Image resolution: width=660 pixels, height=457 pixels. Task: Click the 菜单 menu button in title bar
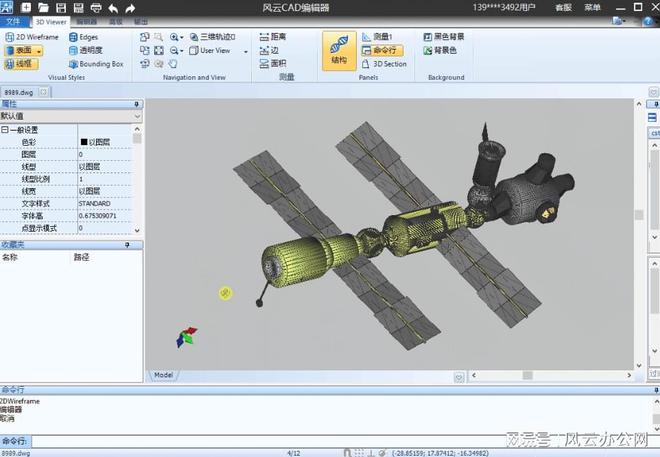(593, 7)
